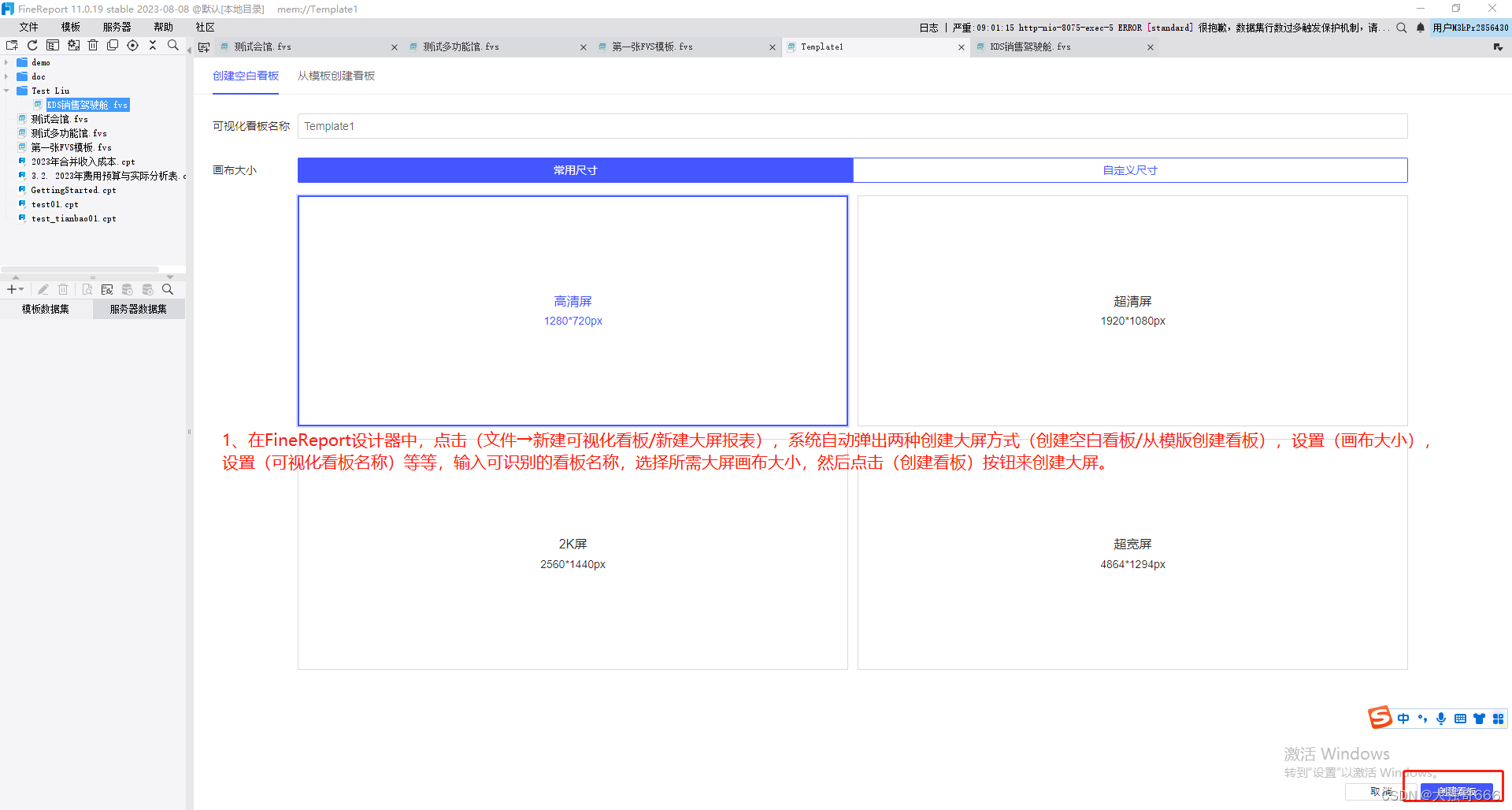Click the dataset connection settings icon
This screenshot has height=810, width=1512.
click(107, 290)
